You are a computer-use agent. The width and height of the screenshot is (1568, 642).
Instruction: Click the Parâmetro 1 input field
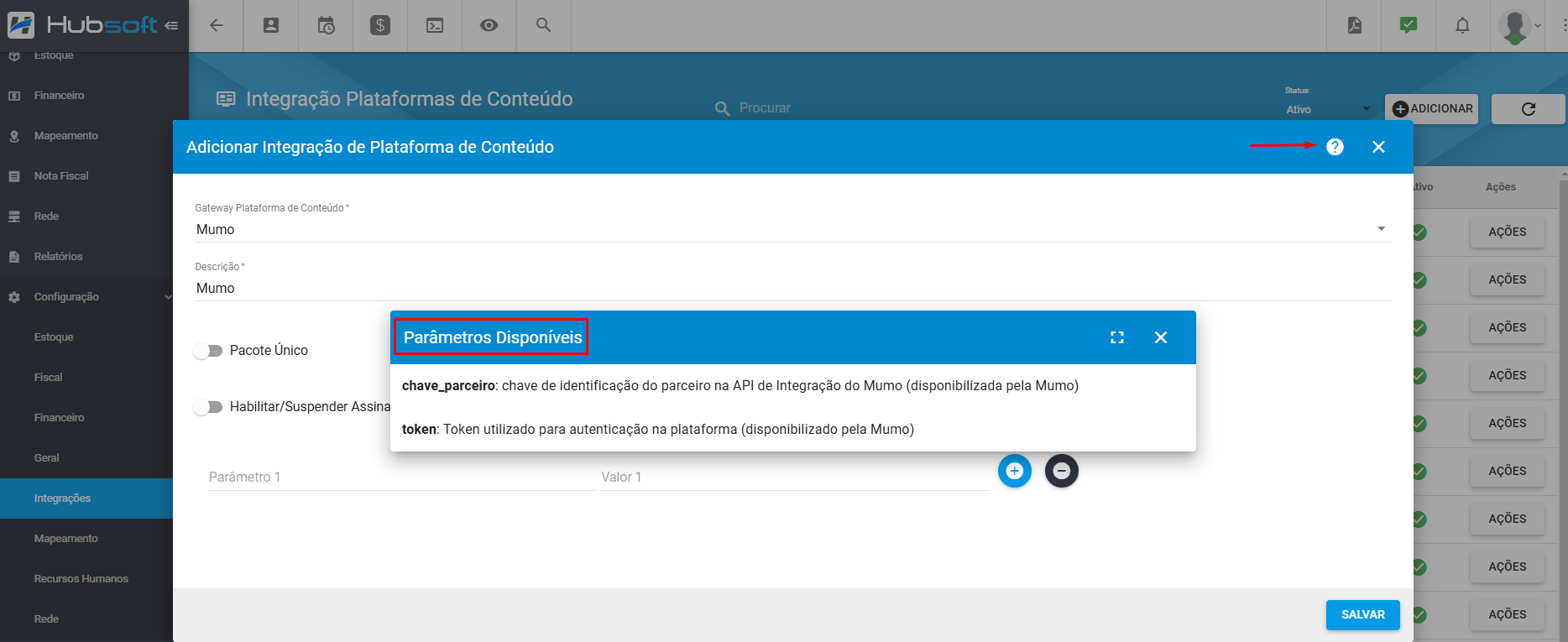coord(402,477)
